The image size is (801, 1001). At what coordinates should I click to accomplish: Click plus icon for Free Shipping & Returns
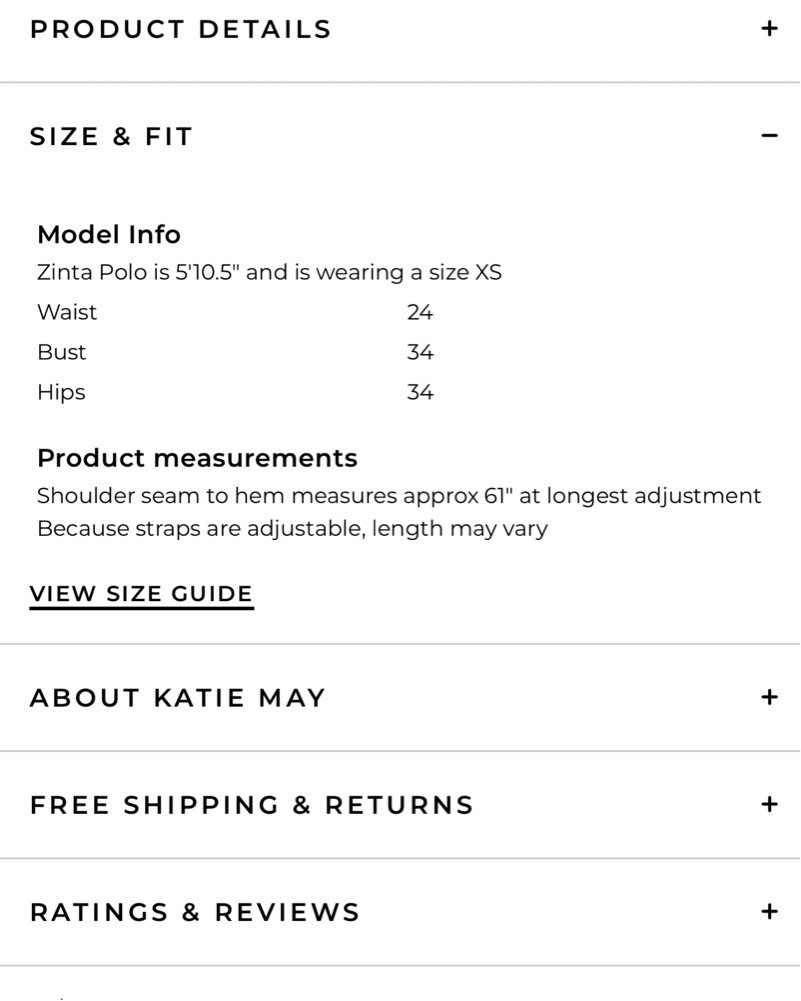(x=769, y=804)
